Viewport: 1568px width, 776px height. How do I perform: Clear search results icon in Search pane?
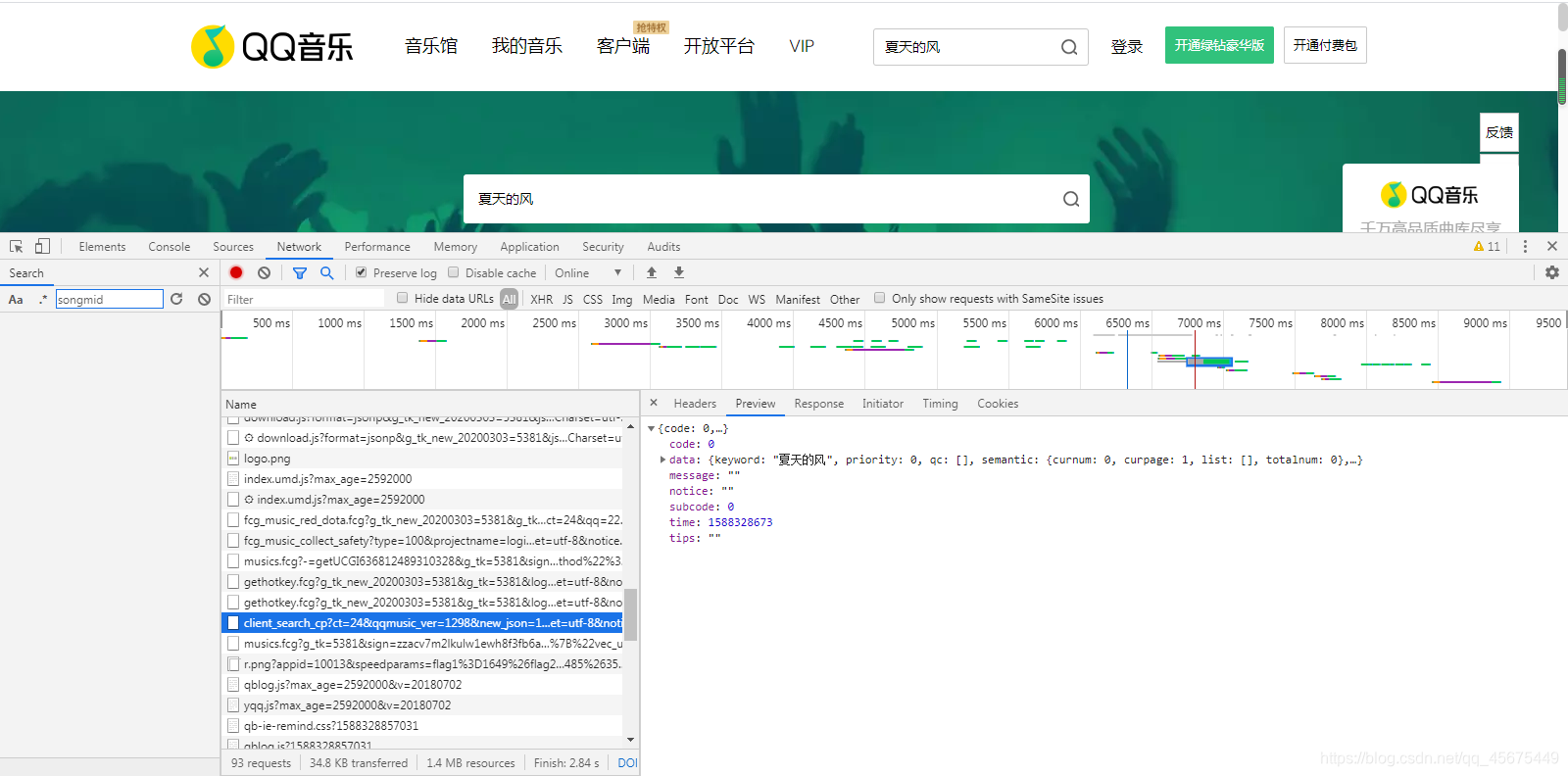click(204, 299)
